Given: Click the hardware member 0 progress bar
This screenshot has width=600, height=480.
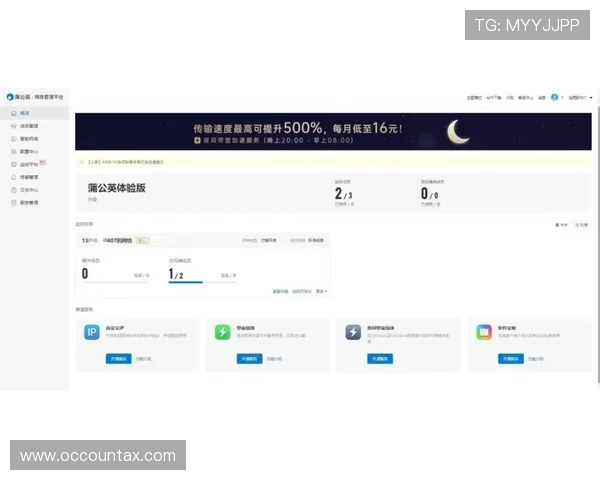Looking at the screenshot, I should point(116,282).
